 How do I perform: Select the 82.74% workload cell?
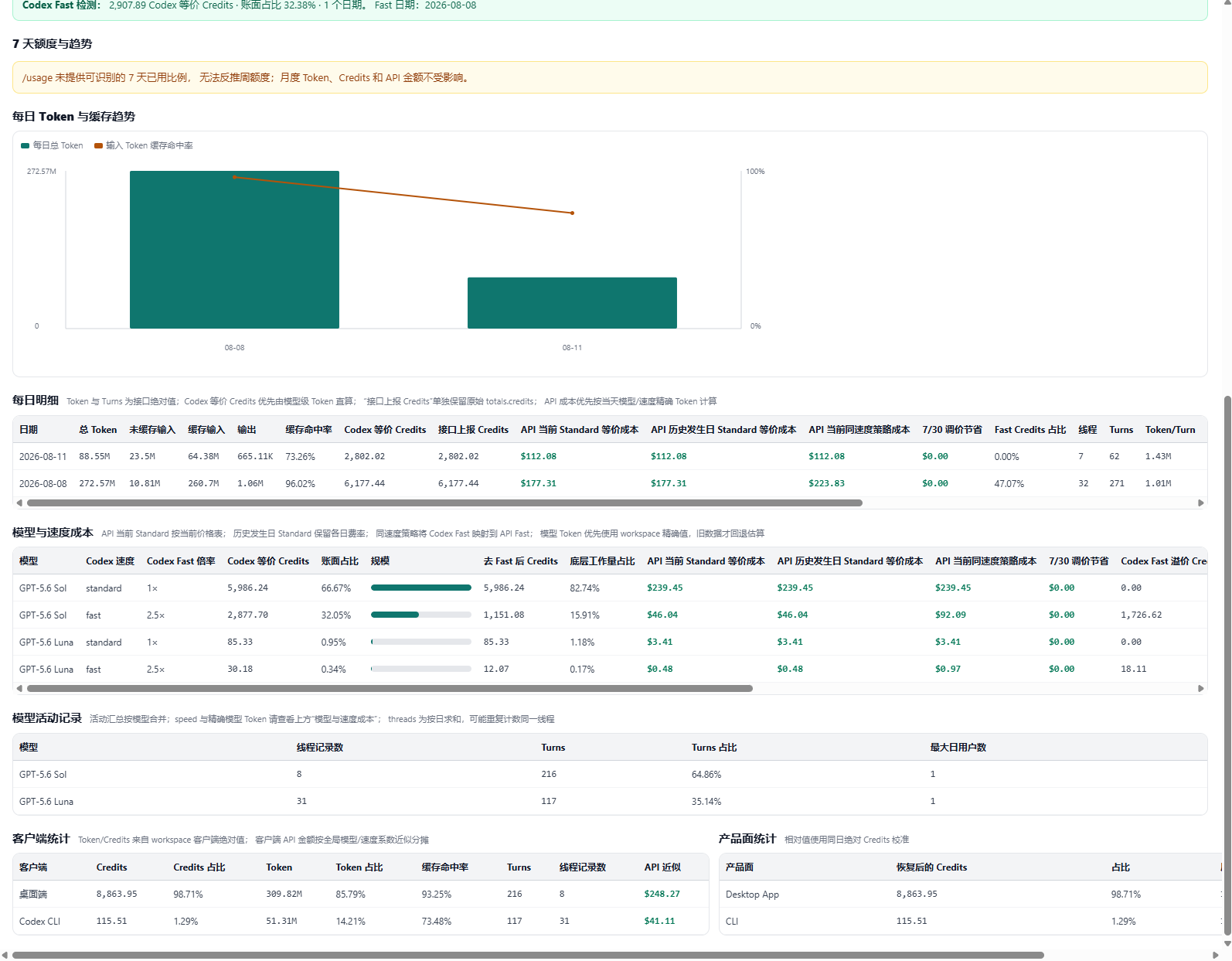pyautogui.click(x=584, y=588)
